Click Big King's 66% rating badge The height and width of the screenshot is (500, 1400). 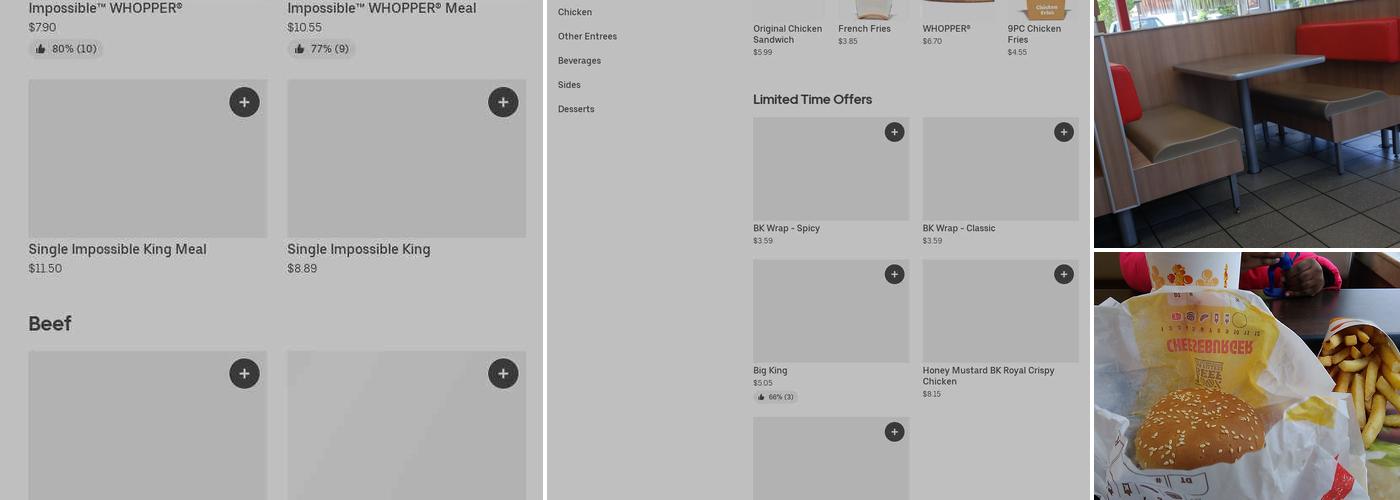pos(776,397)
